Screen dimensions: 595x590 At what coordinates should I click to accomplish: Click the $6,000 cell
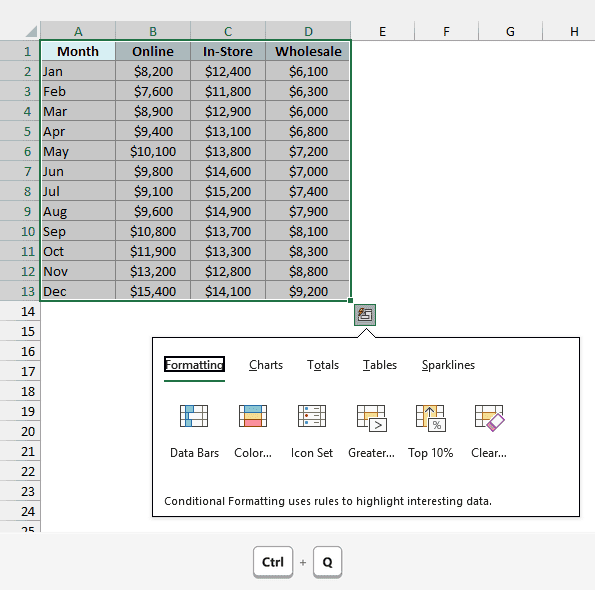tap(308, 111)
